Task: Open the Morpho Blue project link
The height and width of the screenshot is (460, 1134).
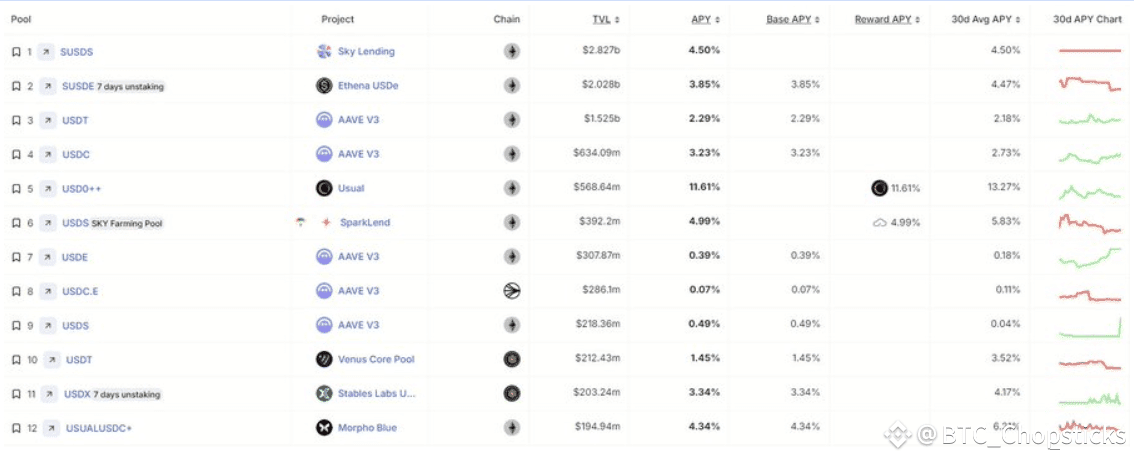Action: point(369,428)
